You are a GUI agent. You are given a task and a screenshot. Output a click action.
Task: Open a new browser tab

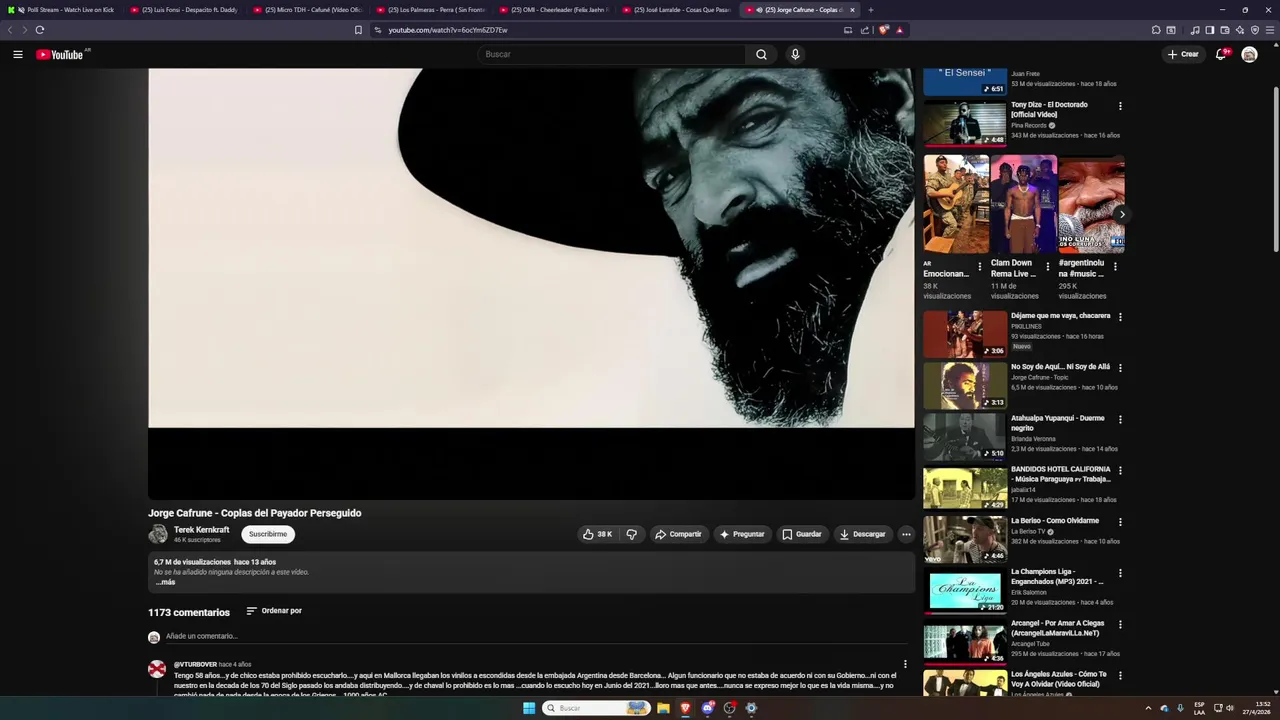tap(870, 10)
